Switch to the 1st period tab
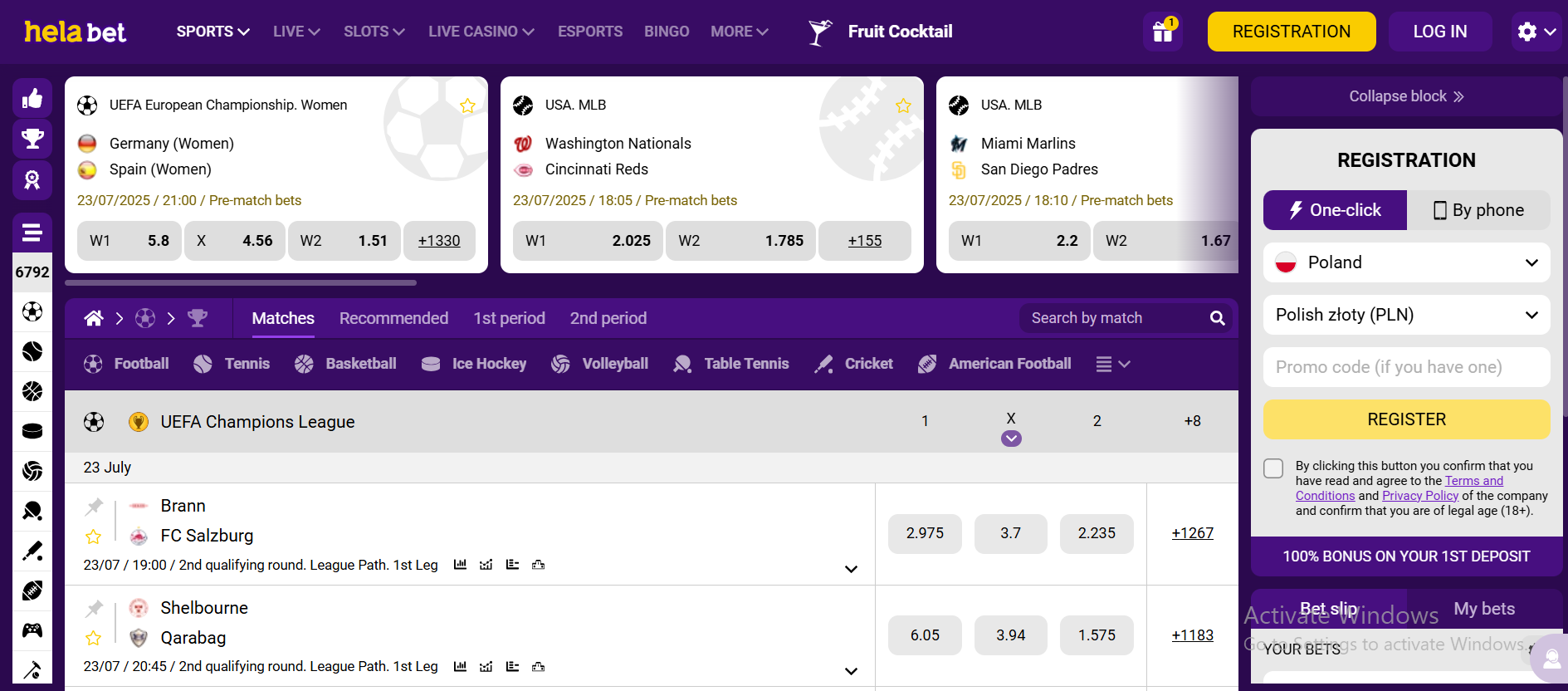This screenshot has width=1568, height=691. 509,318
